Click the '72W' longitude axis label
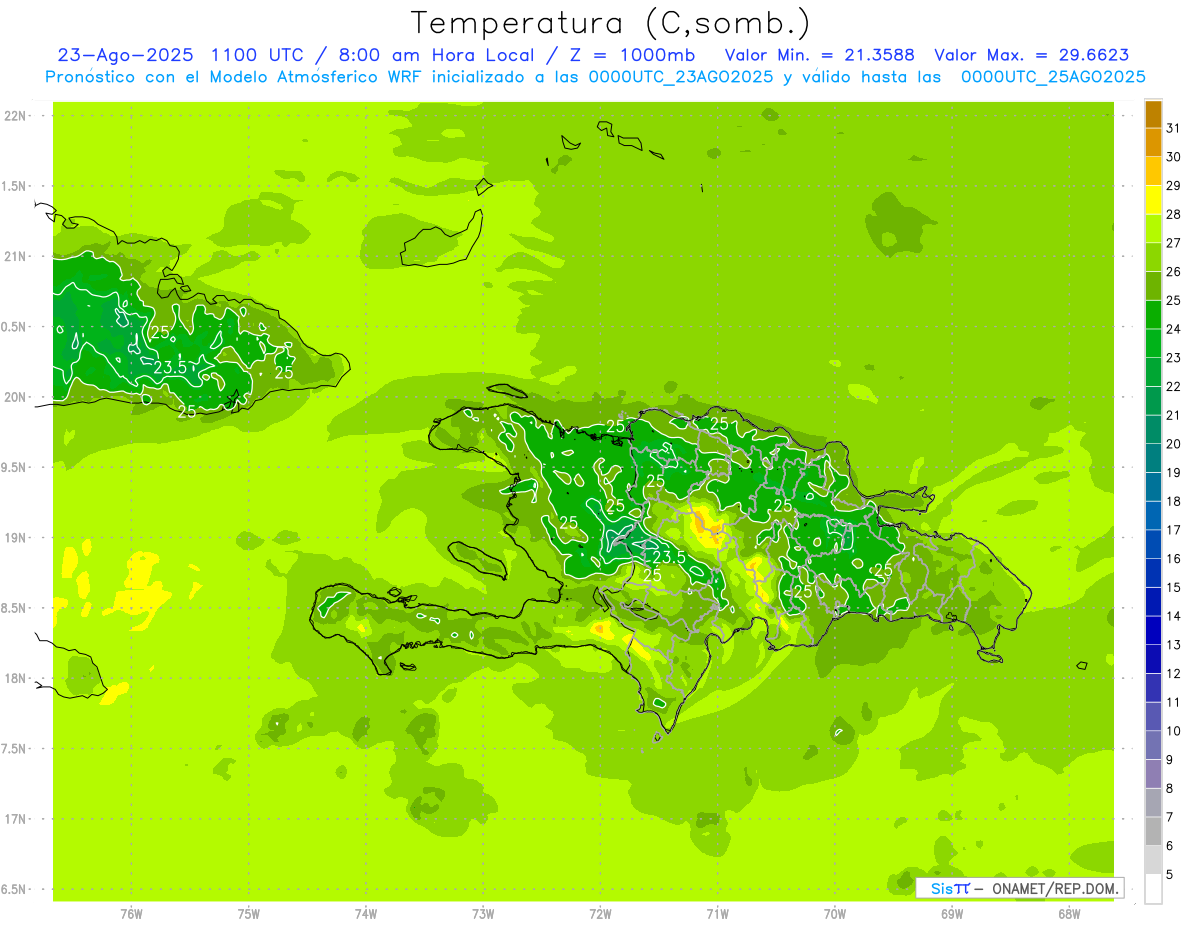 (x=600, y=914)
